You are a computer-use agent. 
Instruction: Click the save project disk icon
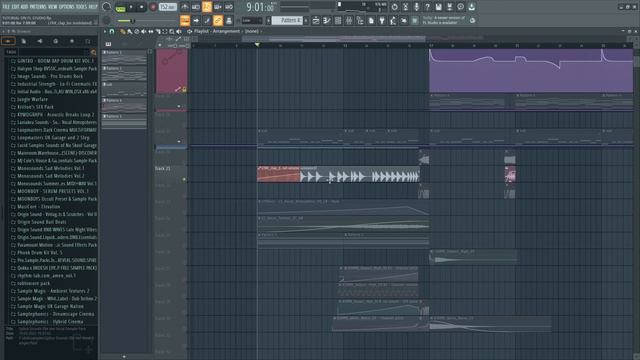(x=438, y=7)
